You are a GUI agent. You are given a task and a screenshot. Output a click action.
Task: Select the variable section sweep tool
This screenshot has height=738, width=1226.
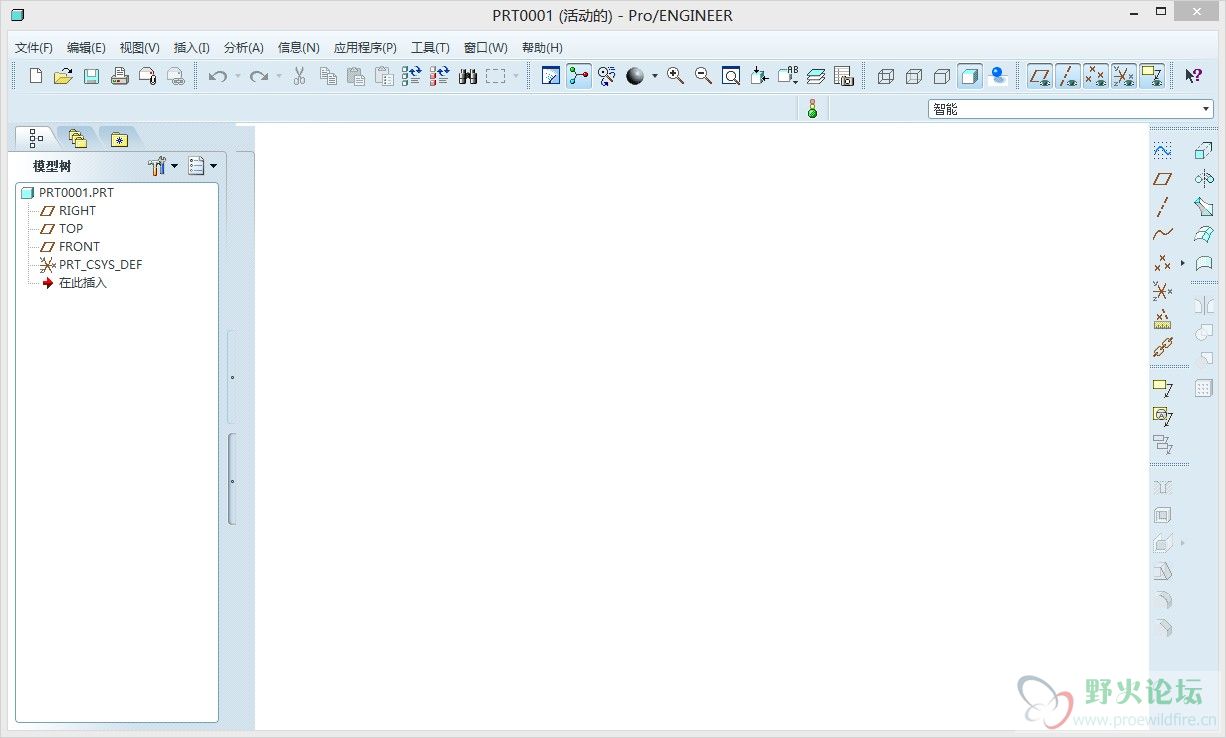(1204, 207)
